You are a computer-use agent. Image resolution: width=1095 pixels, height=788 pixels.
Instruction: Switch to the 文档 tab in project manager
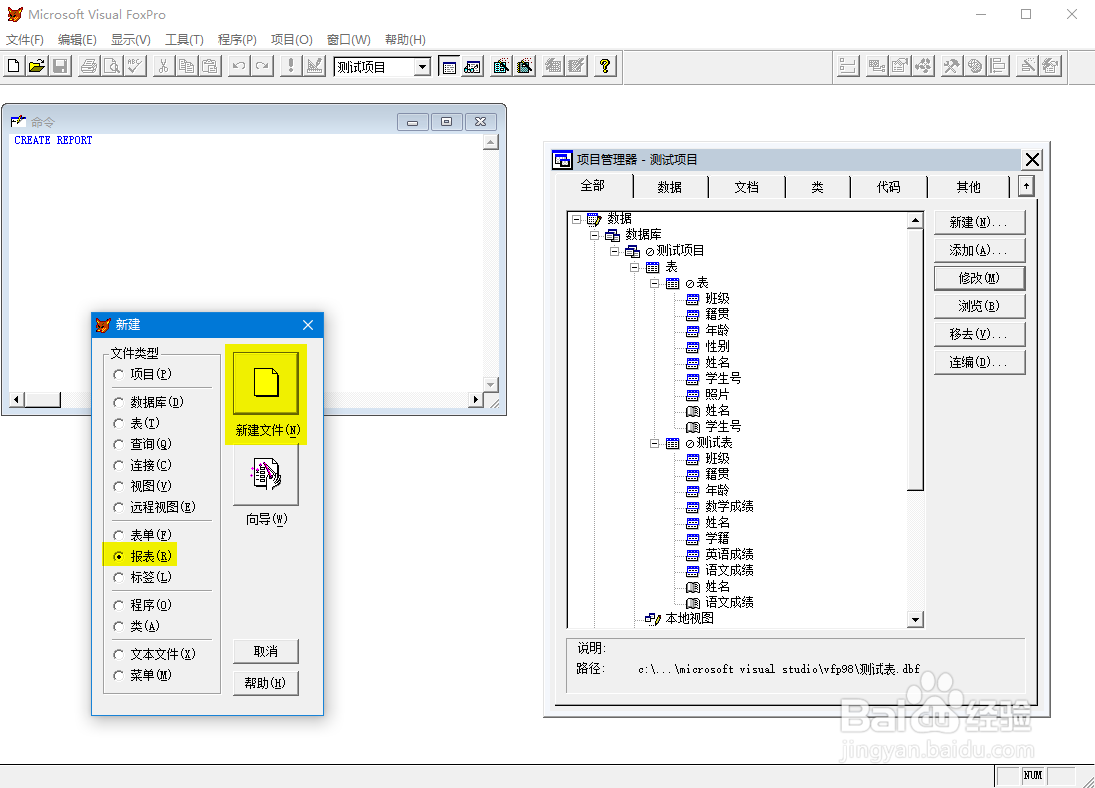coord(747,187)
